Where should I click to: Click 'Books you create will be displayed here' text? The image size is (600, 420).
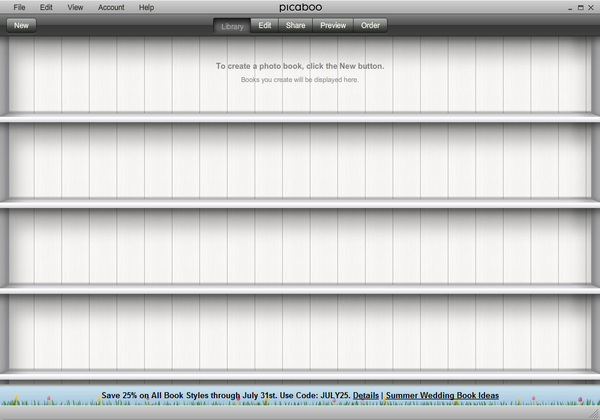[x=300, y=80]
